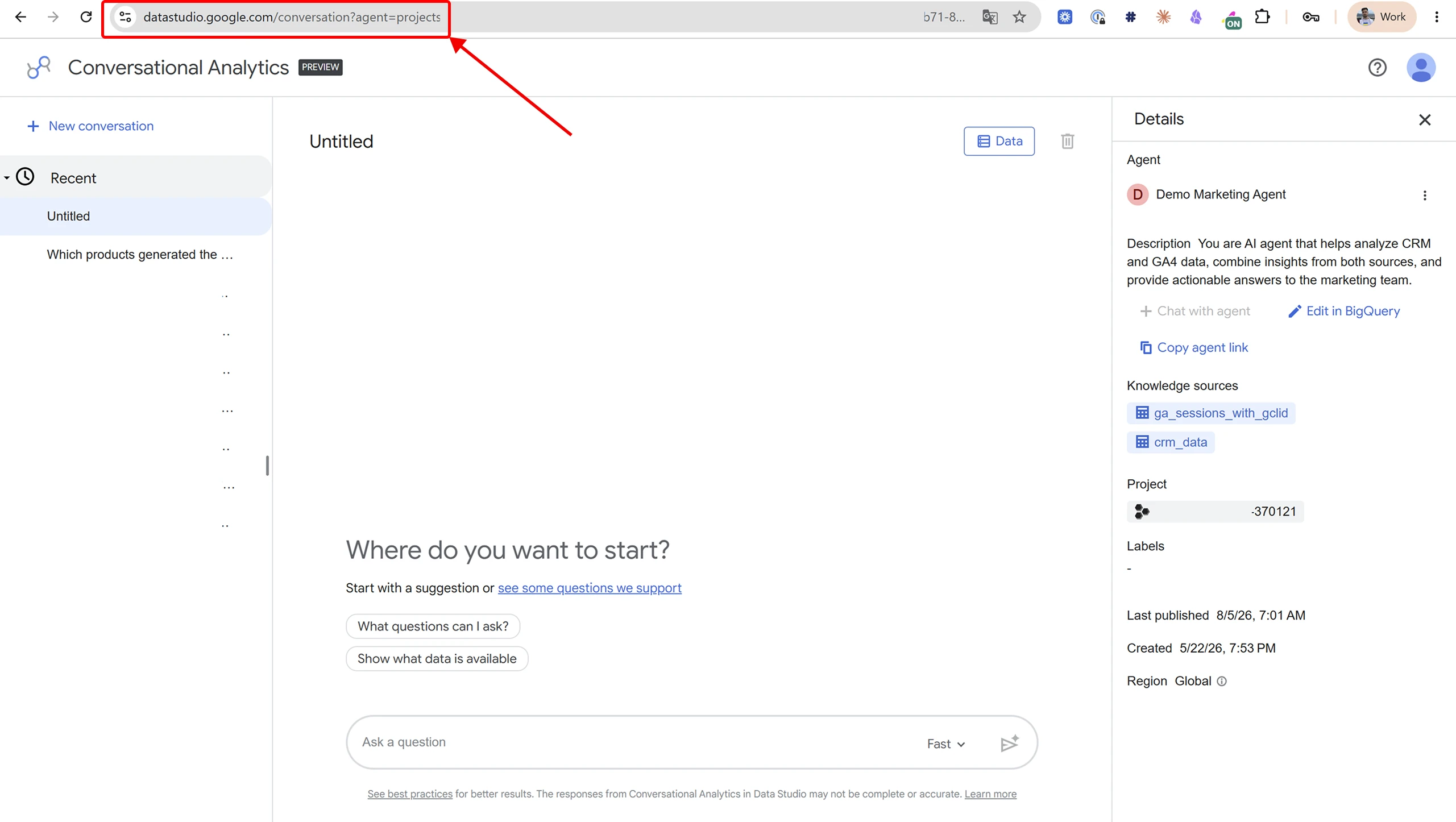Open the Google account avatar
Viewport: 1456px width, 822px height.
(x=1421, y=68)
